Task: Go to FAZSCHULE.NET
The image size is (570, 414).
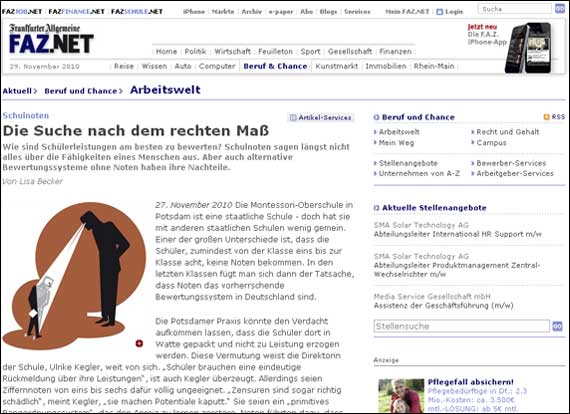Action: [137, 12]
